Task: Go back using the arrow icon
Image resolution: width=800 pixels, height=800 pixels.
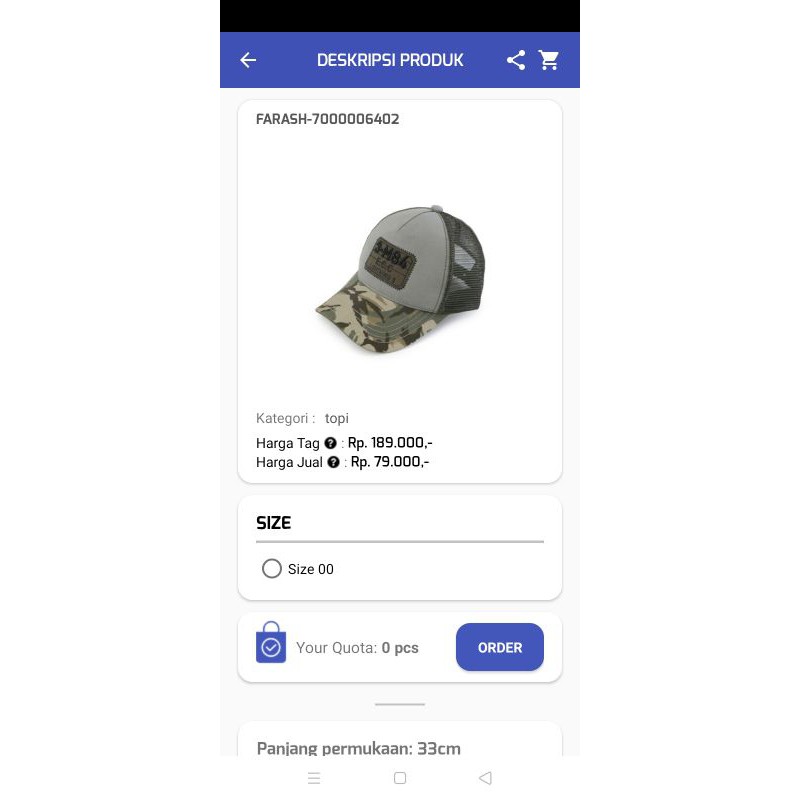Action: click(248, 60)
